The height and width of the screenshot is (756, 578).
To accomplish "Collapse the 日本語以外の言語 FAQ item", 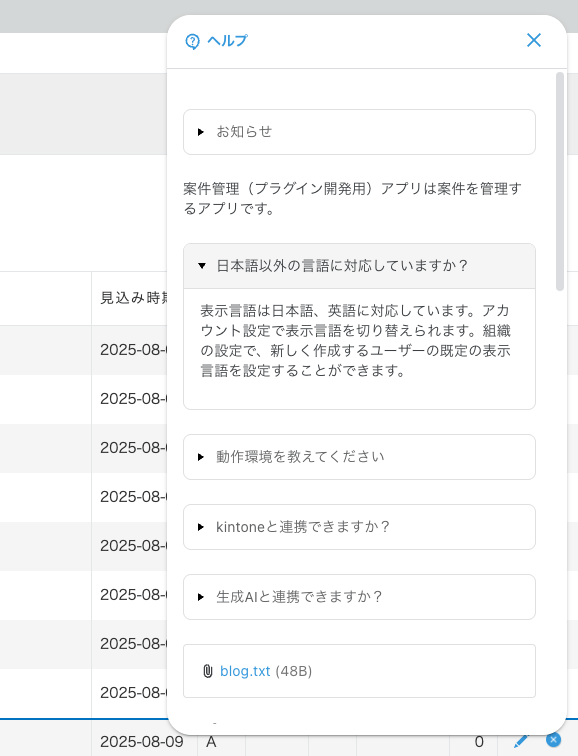I will pos(359,266).
